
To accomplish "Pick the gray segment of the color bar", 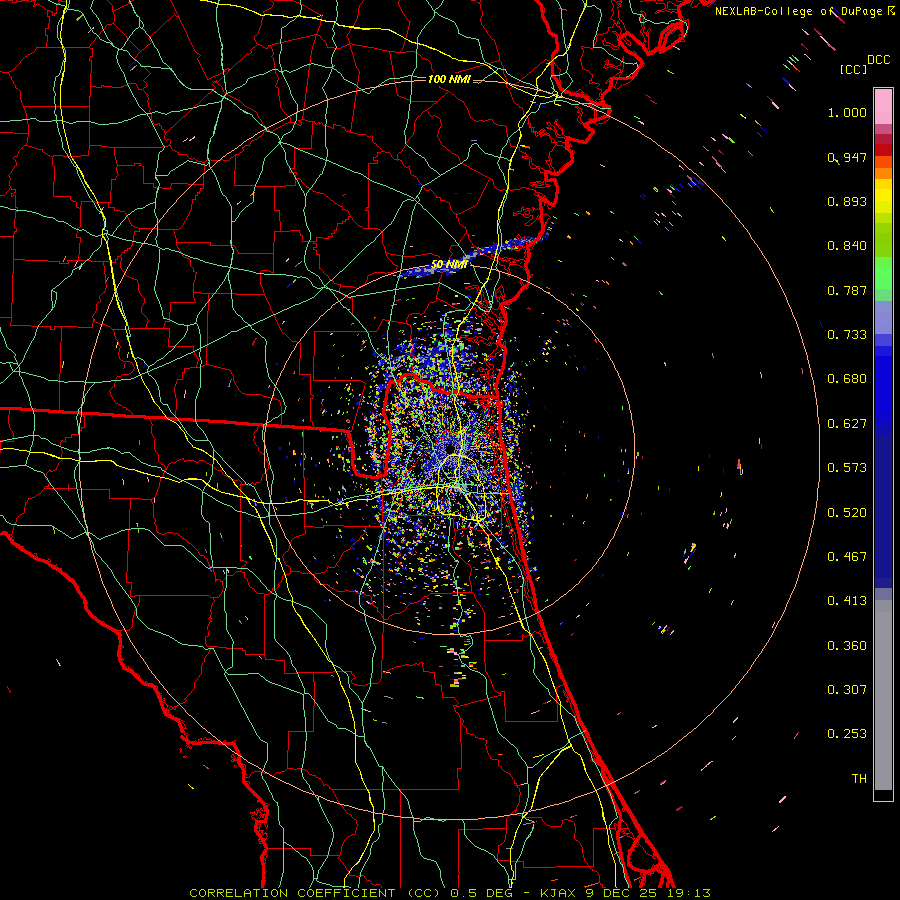I will click(883, 695).
